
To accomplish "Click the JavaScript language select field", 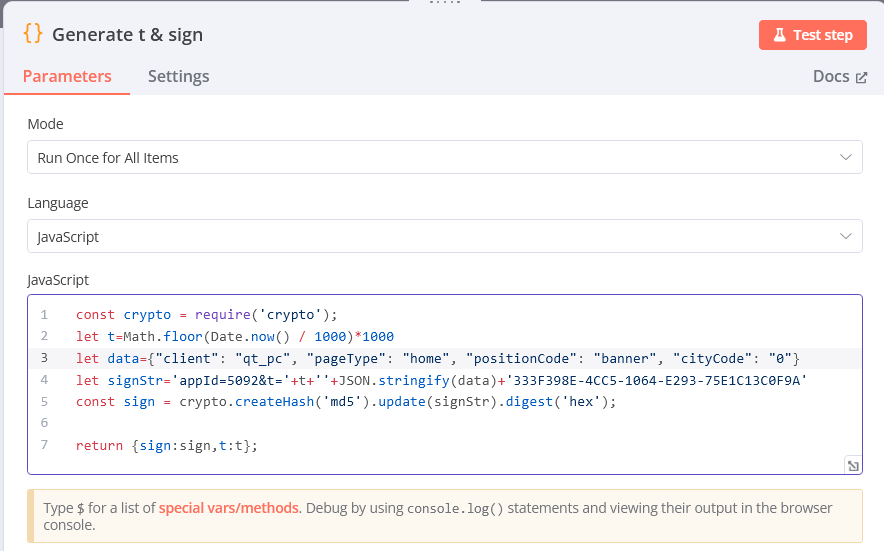I will coord(430,237).
